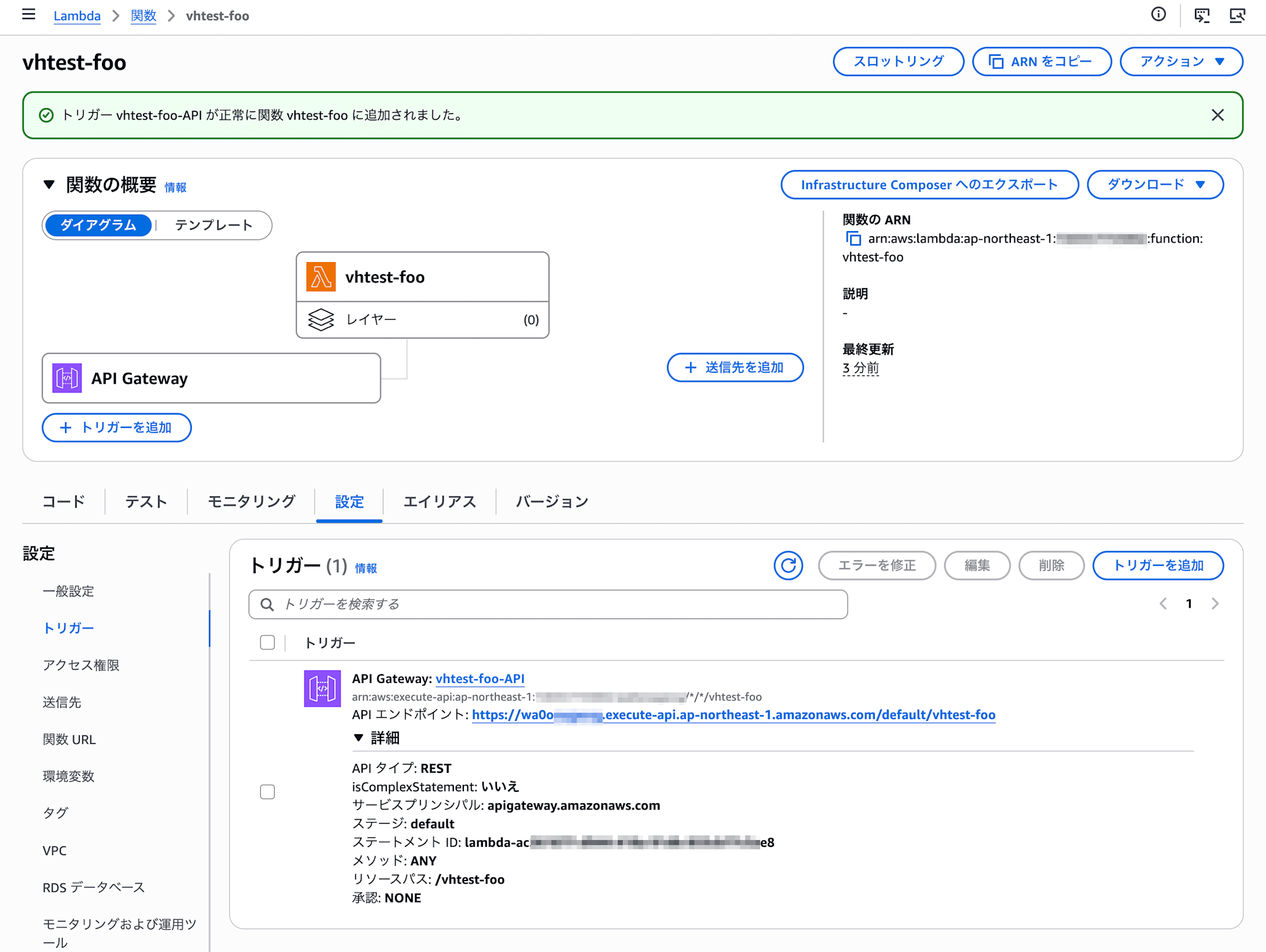Open 関数 URL in the settings sidebar
Screen dimensions: 1266x952
point(70,739)
